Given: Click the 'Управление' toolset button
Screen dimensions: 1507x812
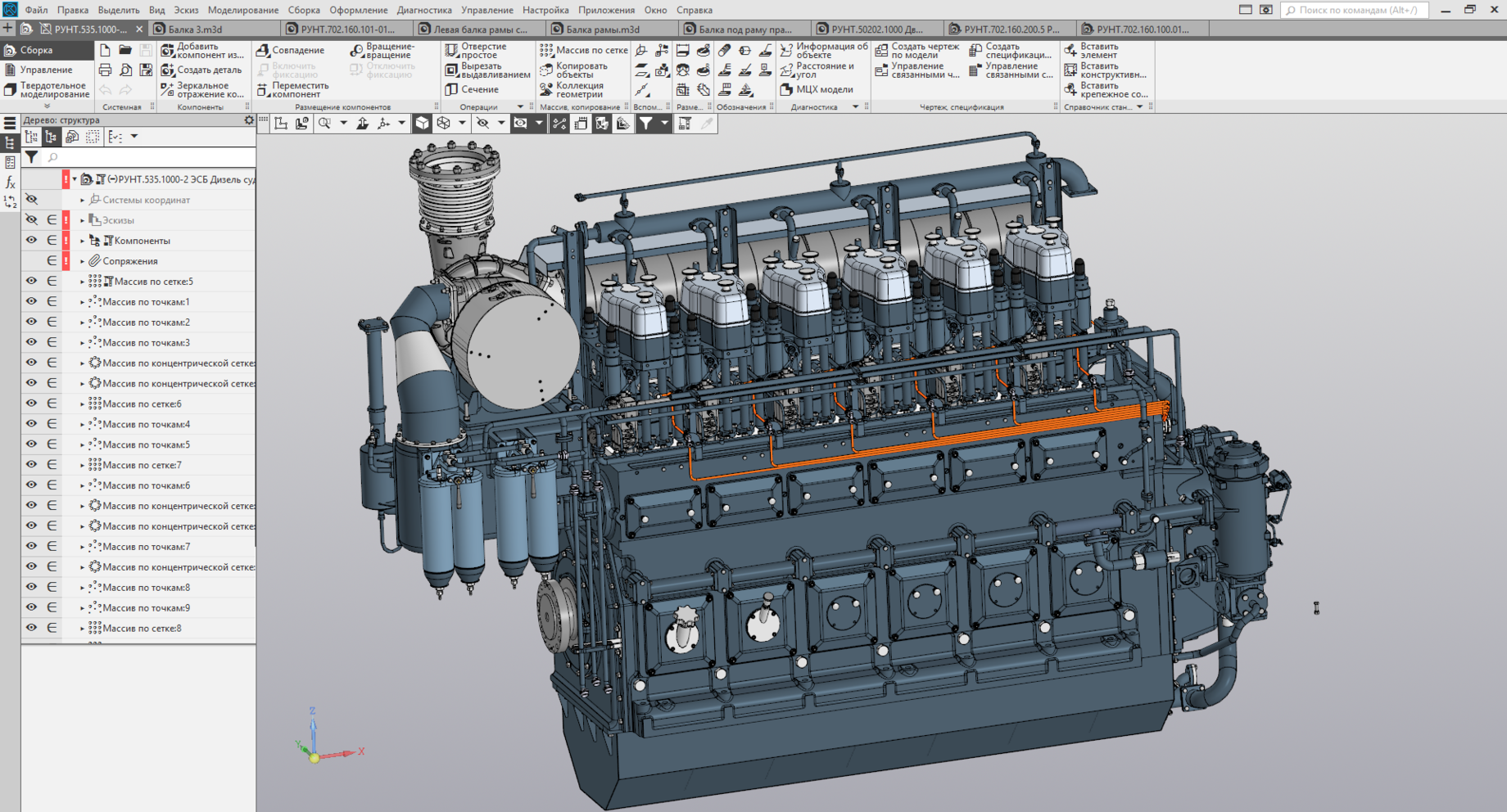Looking at the screenshot, I should click(46, 70).
